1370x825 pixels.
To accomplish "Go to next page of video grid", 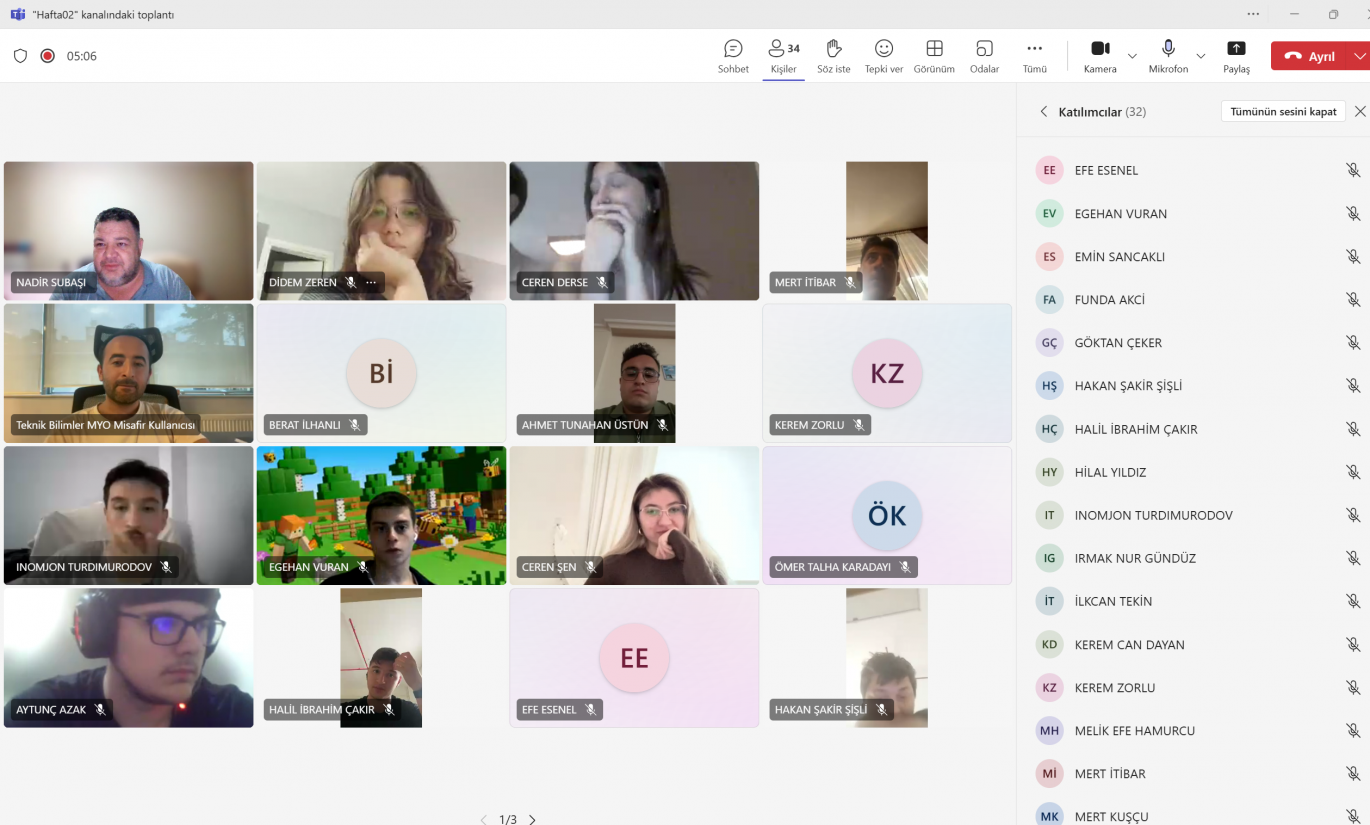I will click(x=532, y=819).
